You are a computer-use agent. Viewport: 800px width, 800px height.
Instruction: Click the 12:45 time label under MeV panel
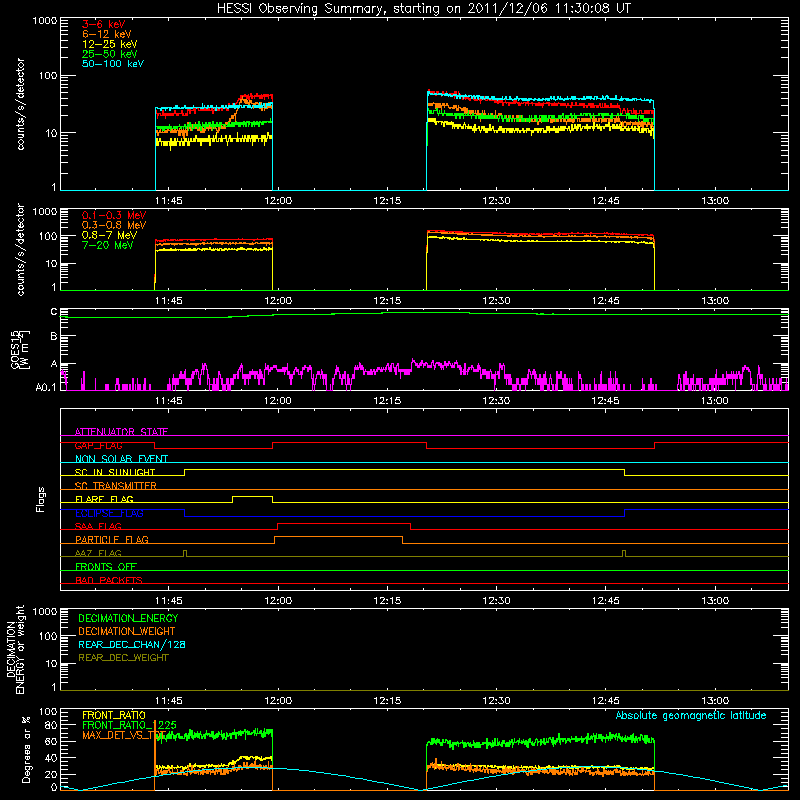pyautogui.click(x=606, y=301)
